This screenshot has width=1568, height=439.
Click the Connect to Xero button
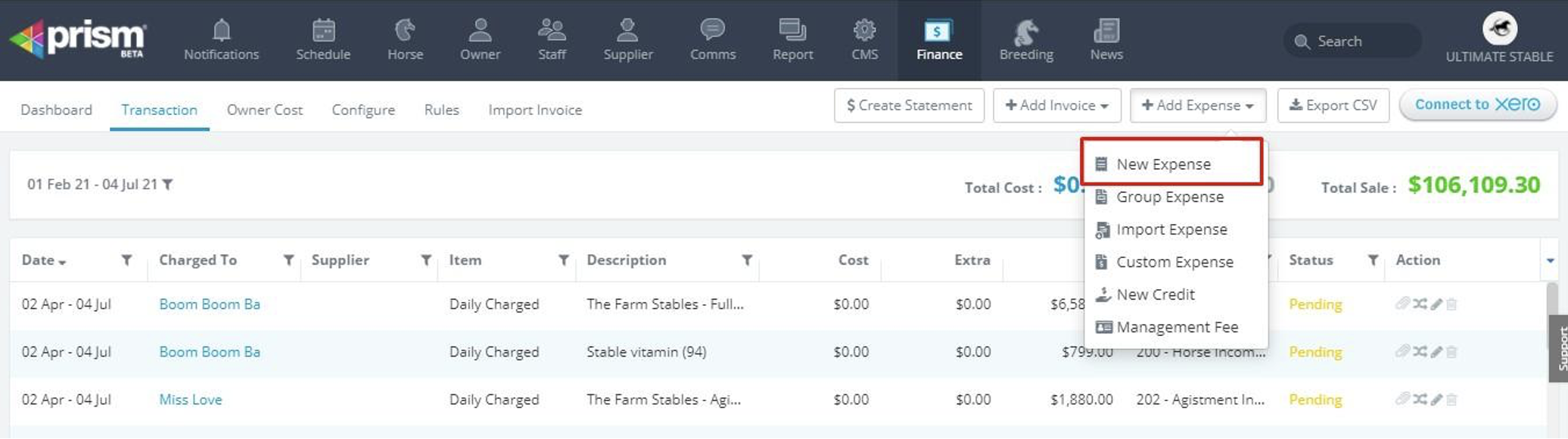coord(1477,104)
